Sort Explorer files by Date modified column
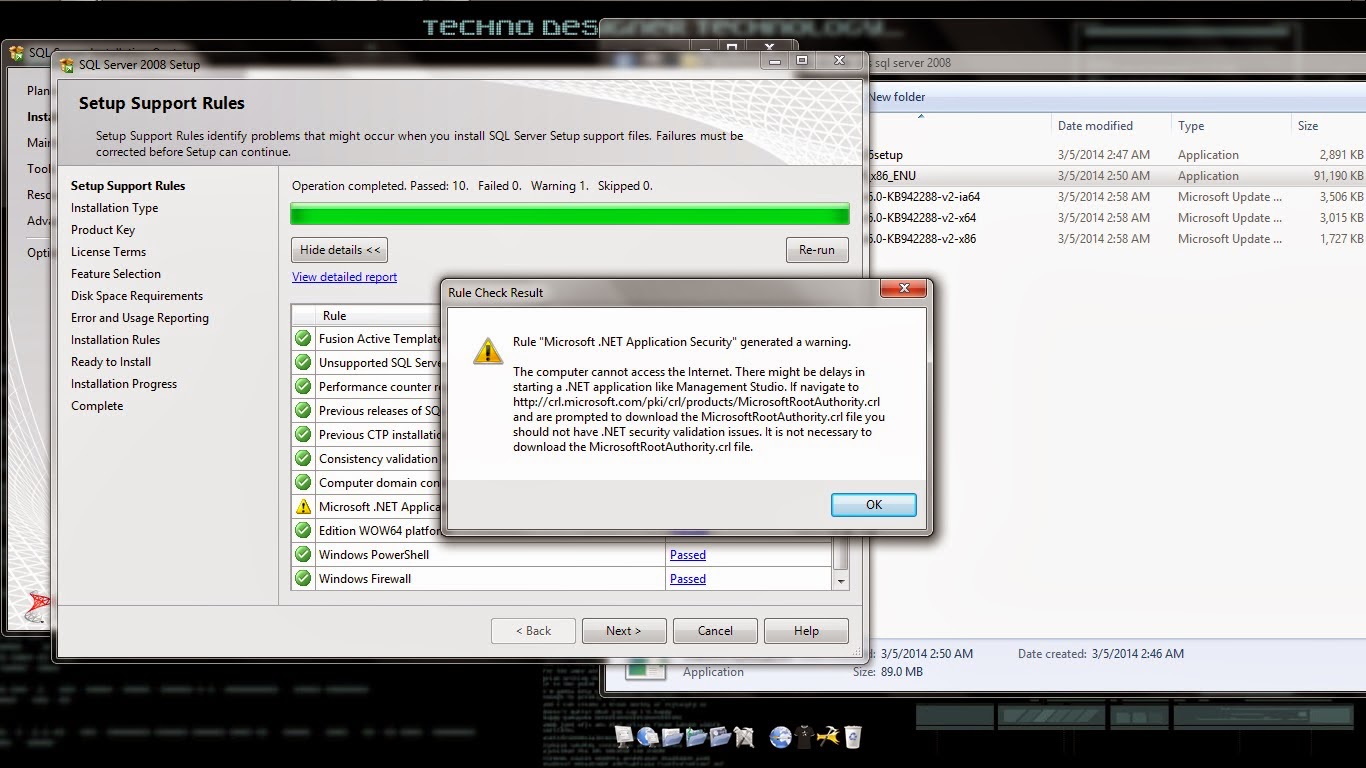The image size is (1366, 768). coord(1112,126)
